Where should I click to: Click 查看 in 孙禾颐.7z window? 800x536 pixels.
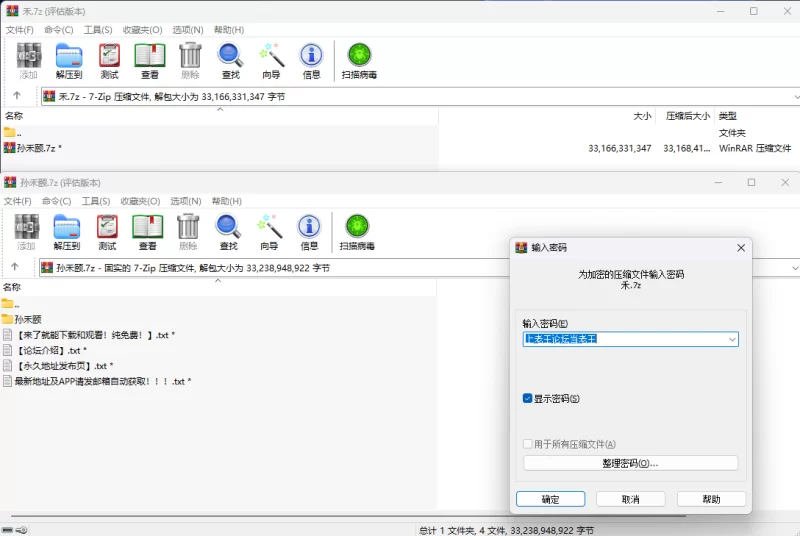(147, 233)
